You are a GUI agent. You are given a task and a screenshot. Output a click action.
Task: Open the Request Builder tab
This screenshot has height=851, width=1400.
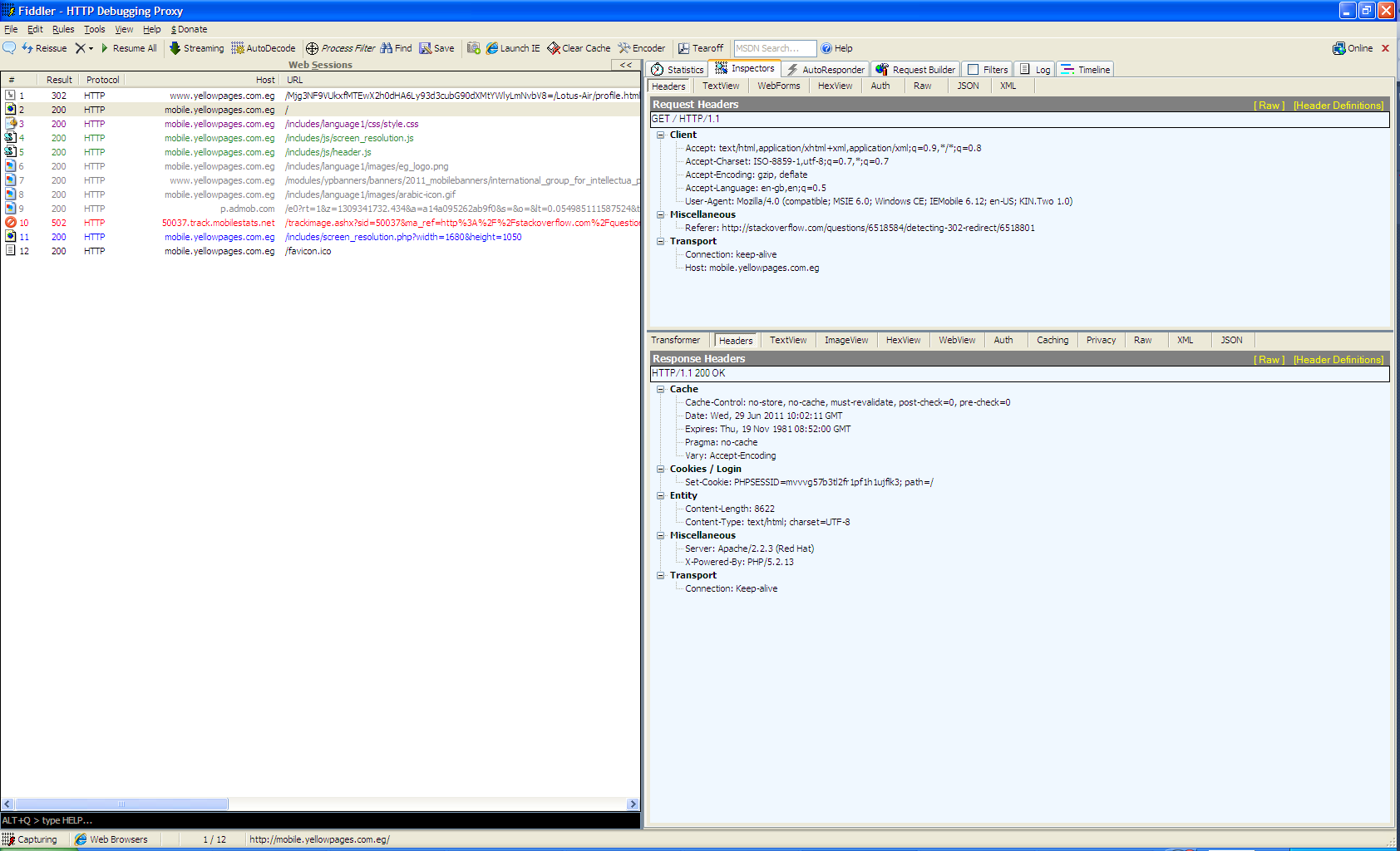coord(915,70)
